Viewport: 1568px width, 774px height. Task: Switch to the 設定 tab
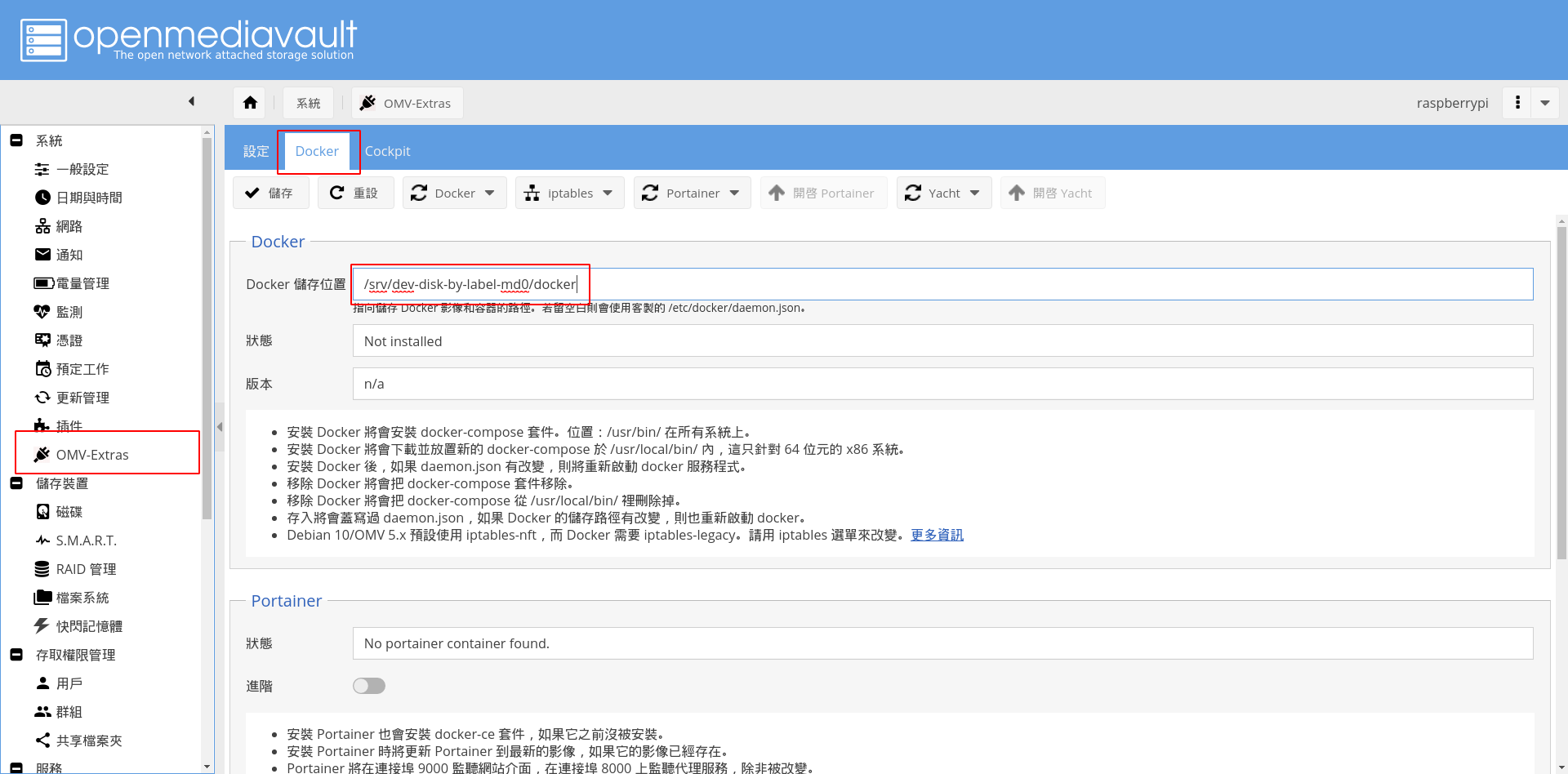coord(256,151)
